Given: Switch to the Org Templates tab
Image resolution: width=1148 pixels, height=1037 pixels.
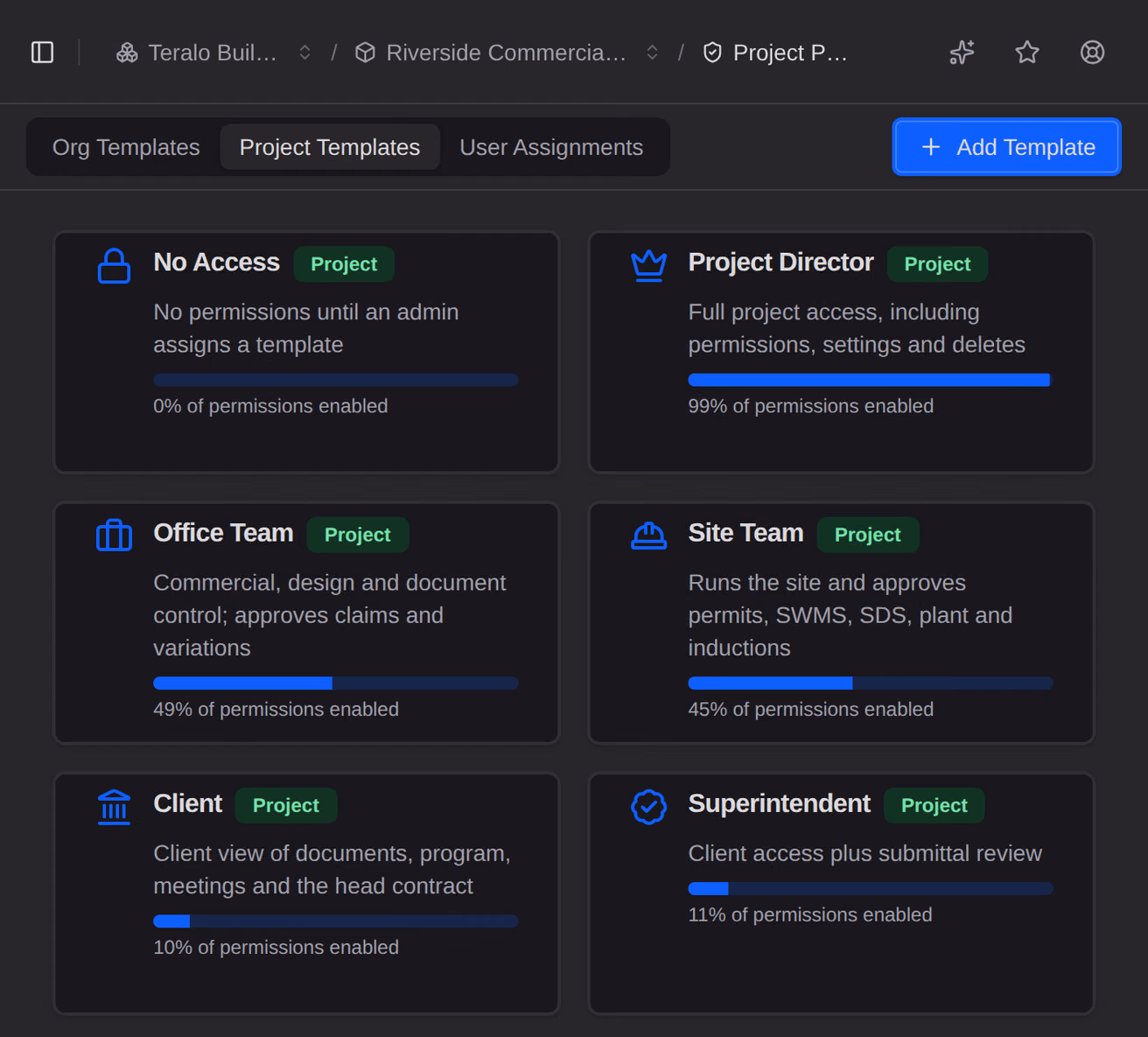Looking at the screenshot, I should pyautogui.click(x=126, y=147).
